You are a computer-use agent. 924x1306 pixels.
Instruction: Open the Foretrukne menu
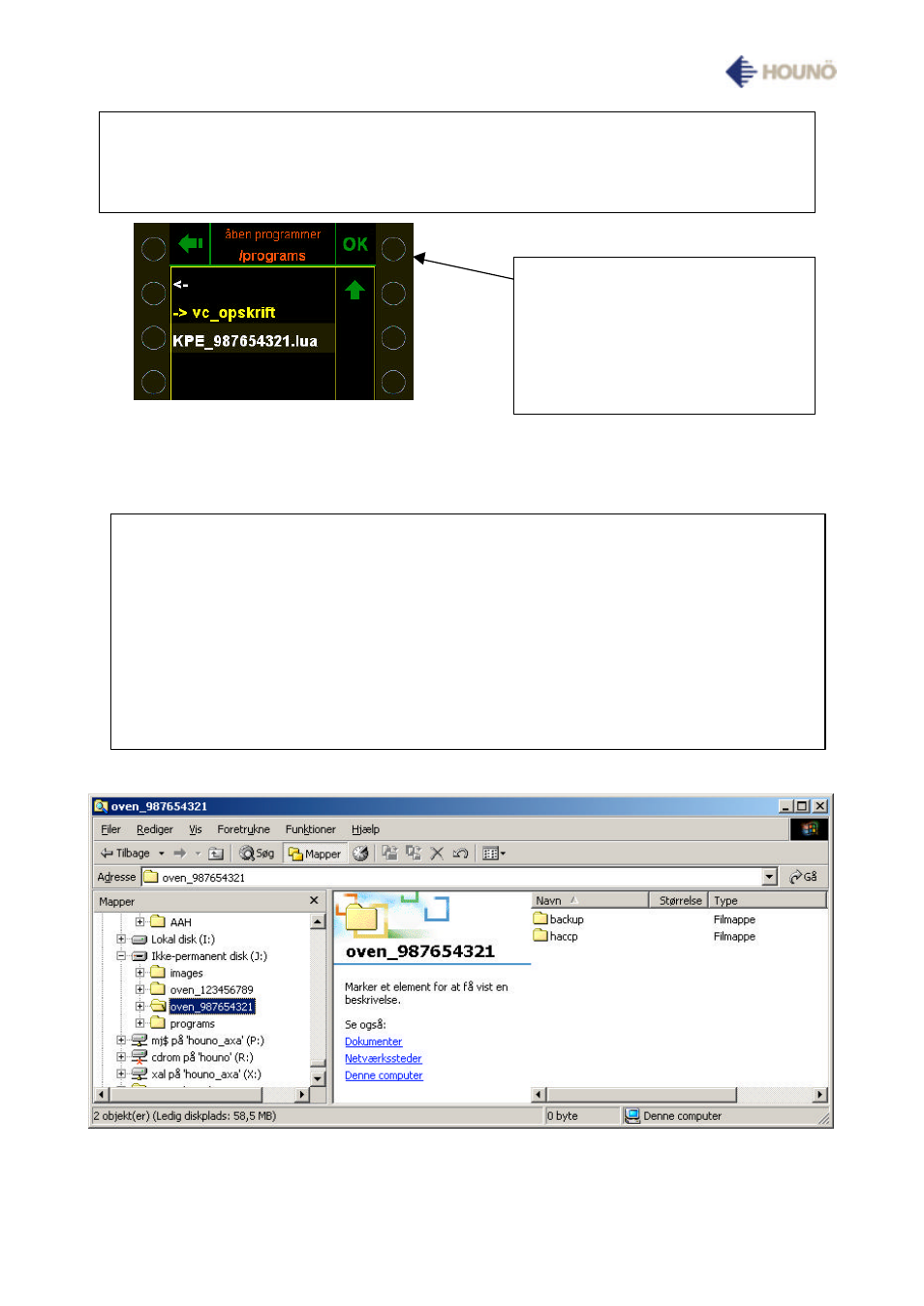[x=243, y=829]
